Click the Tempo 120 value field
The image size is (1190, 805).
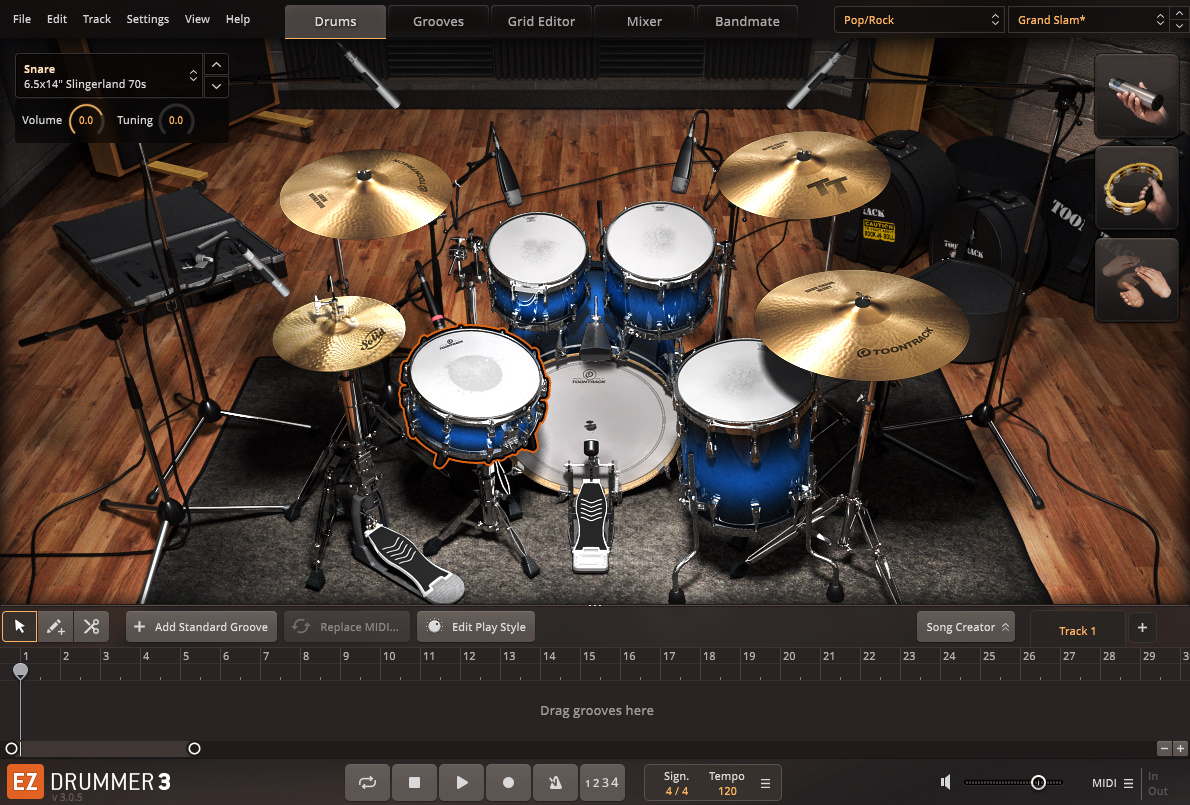727,791
